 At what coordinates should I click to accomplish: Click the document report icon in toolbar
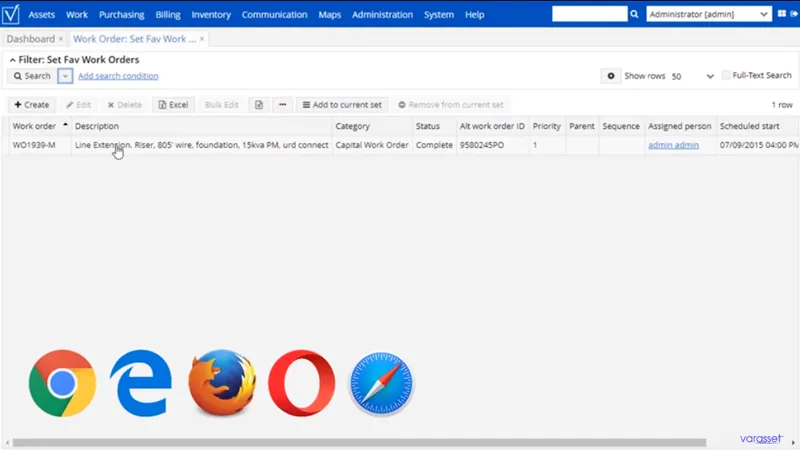click(x=259, y=105)
